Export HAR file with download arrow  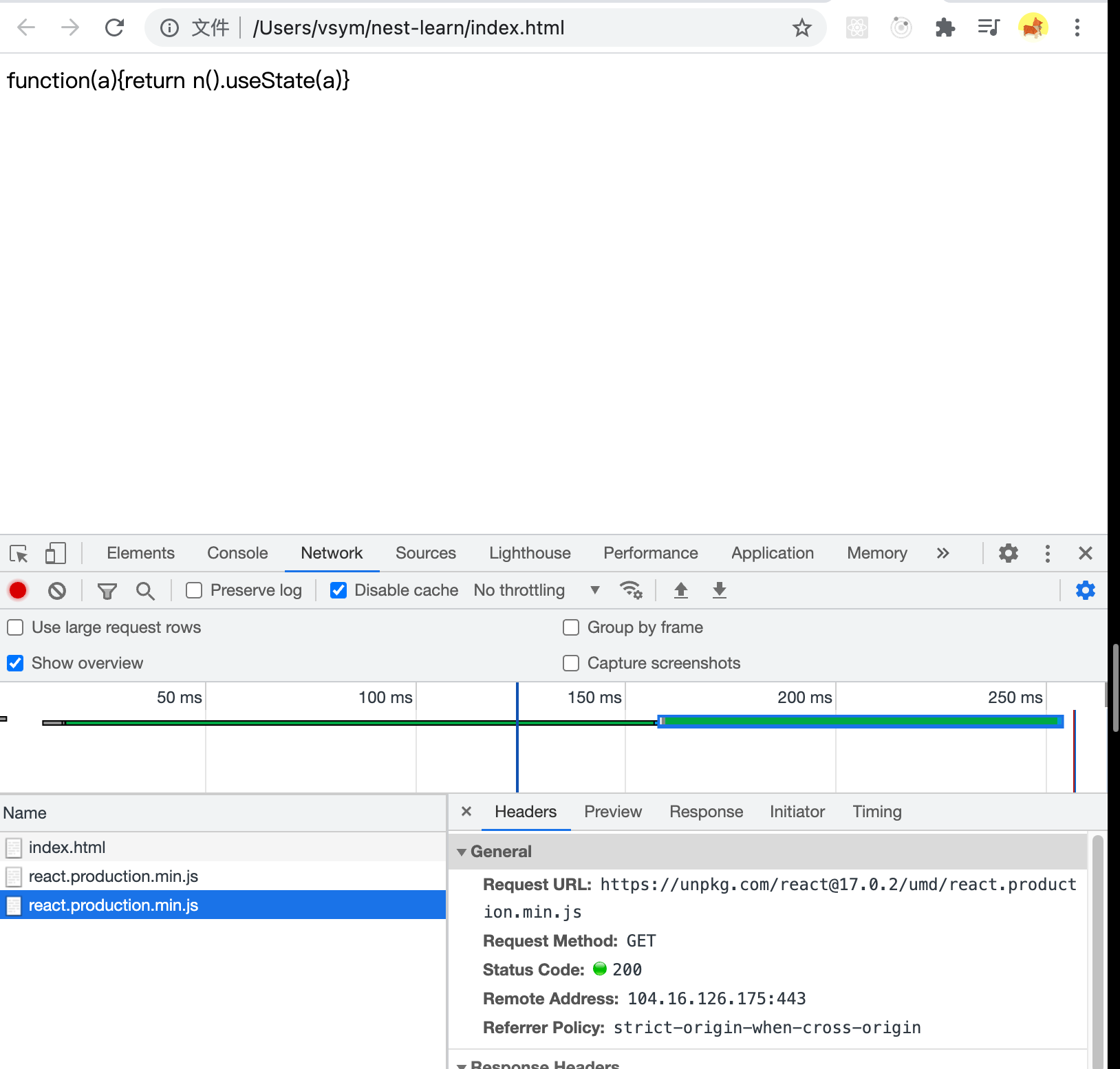(x=720, y=590)
